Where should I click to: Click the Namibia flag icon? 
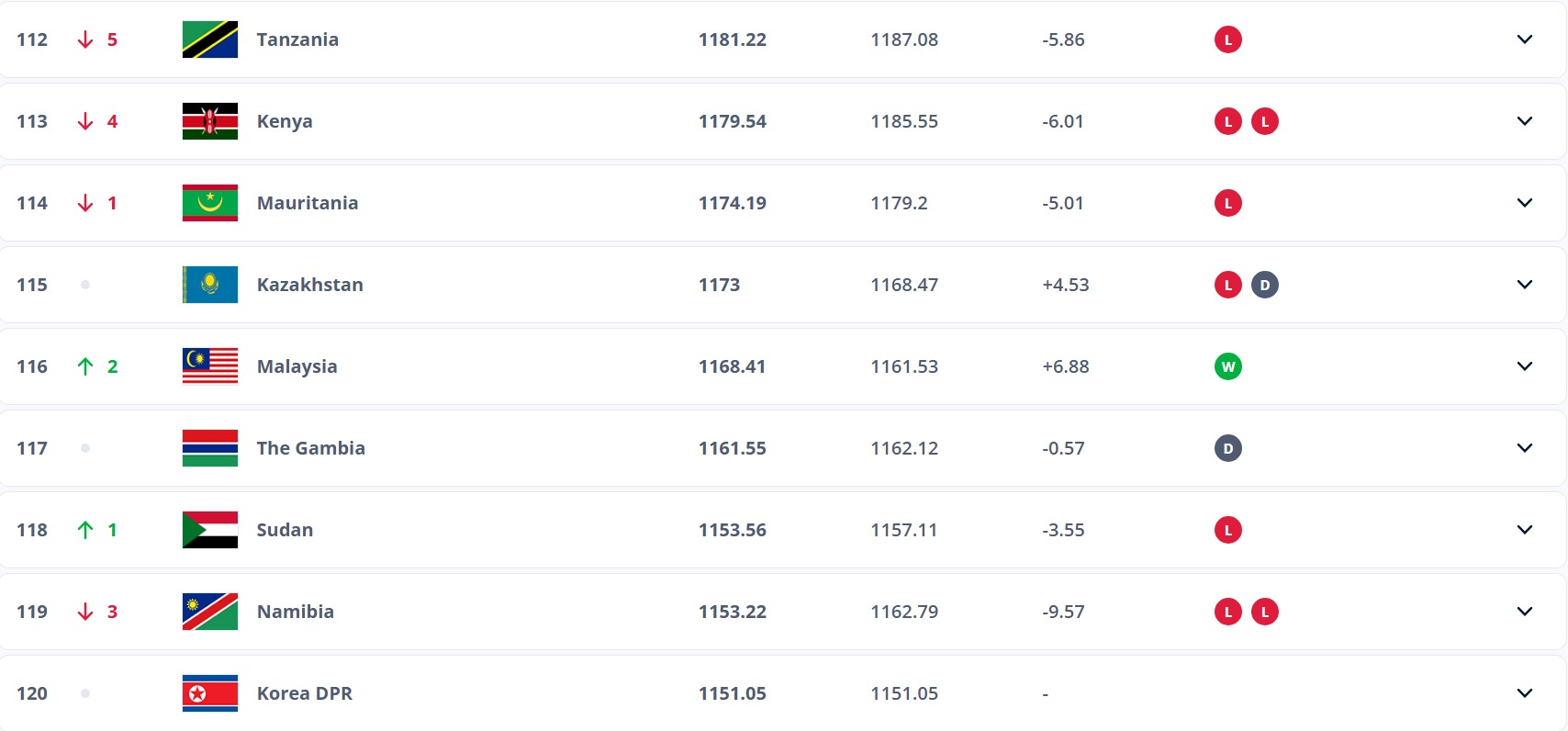click(210, 612)
